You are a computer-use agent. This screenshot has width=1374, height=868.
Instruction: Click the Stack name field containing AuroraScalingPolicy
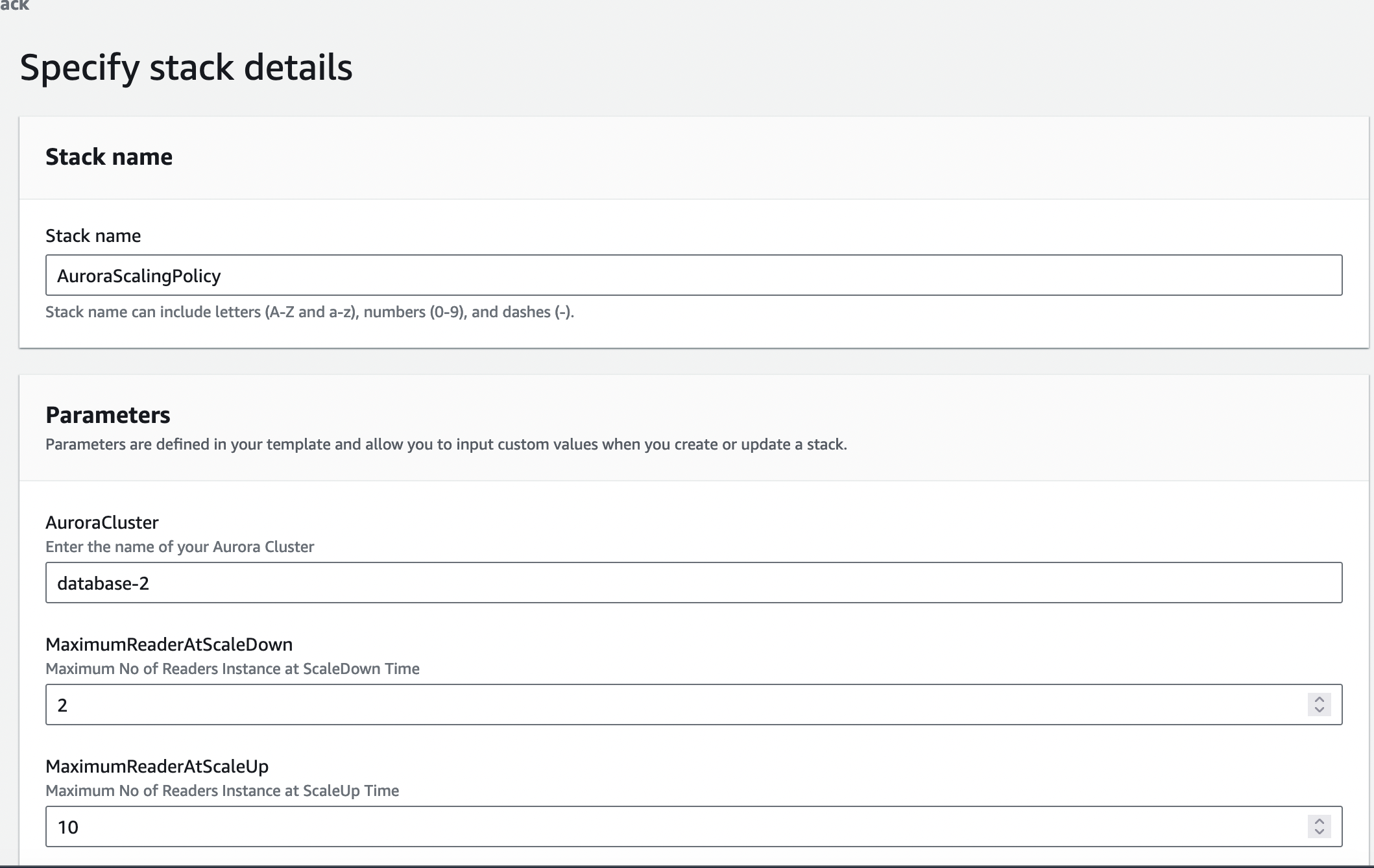[693, 276]
